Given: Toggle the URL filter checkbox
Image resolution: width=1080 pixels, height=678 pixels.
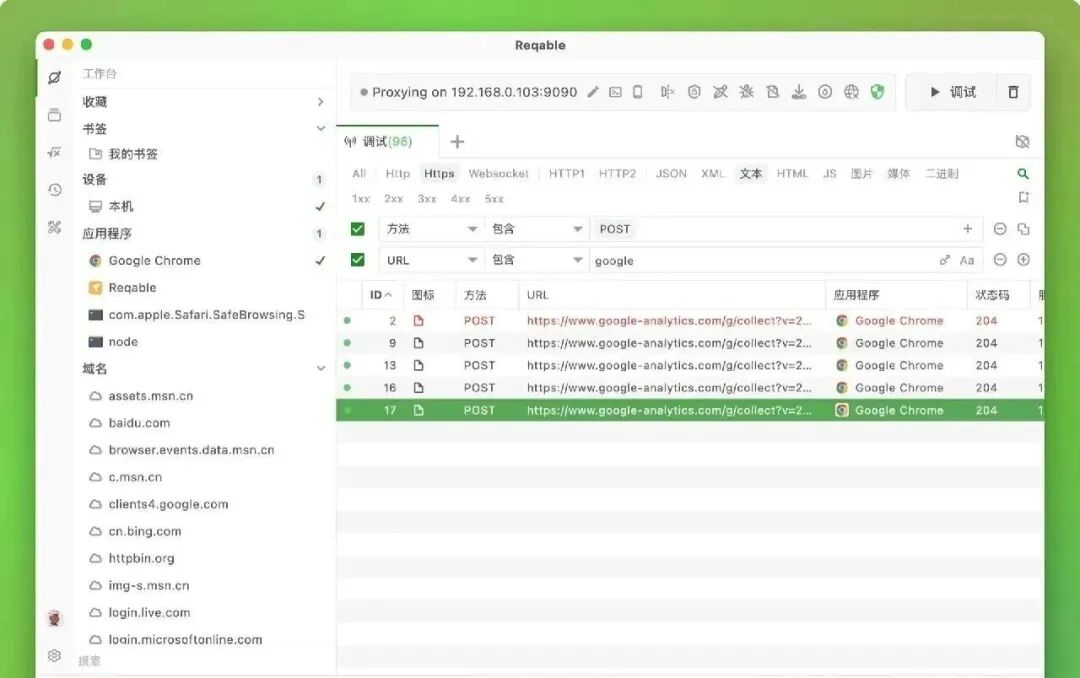Looking at the screenshot, I should pos(357,260).
